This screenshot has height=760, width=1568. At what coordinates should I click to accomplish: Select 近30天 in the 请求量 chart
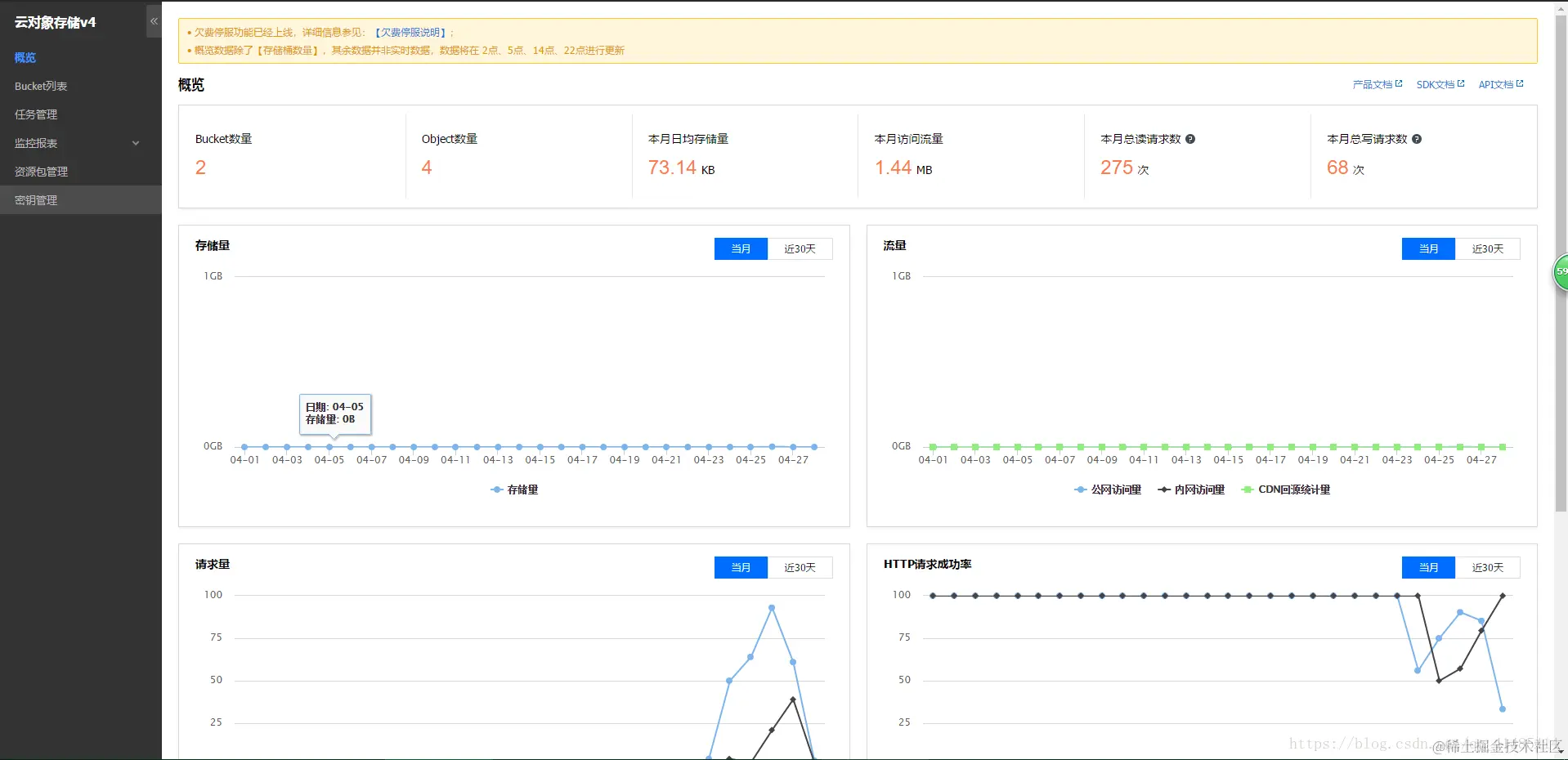tap(800, 567)
